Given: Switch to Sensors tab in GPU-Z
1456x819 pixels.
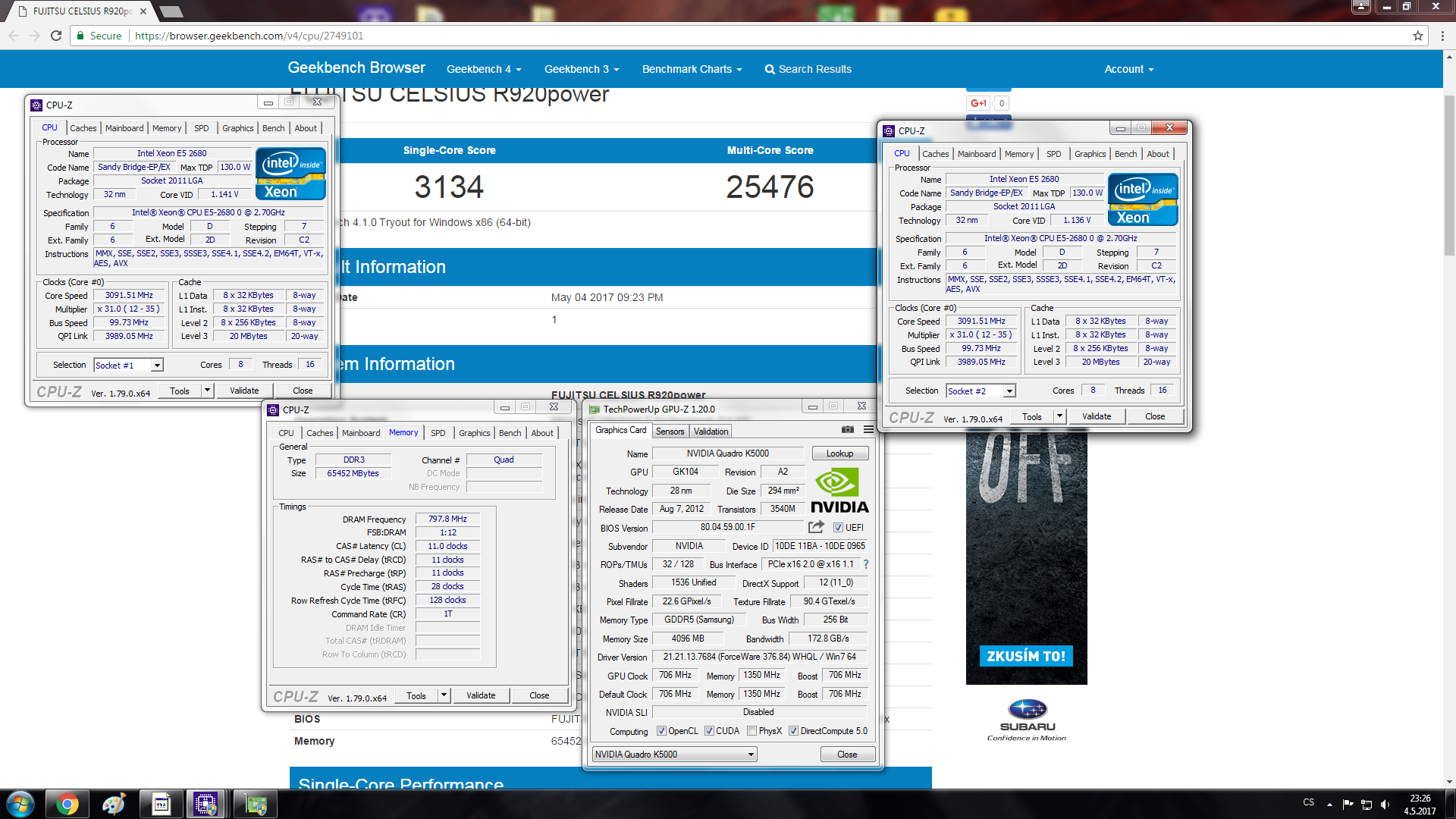Looking at the screenshot, I should click(x=670, y=431).
